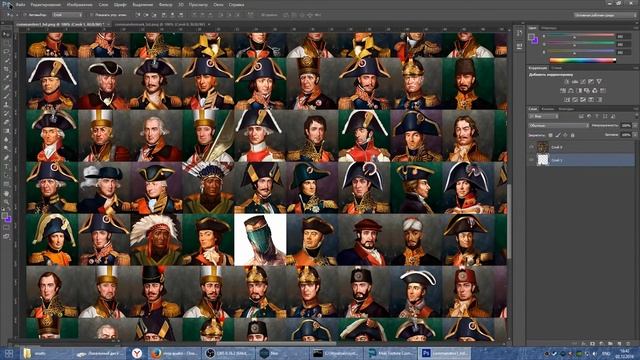Open the auto-select Слой dropdown
The height and width of the screenshot is (360, 640).
pos(67,15)
